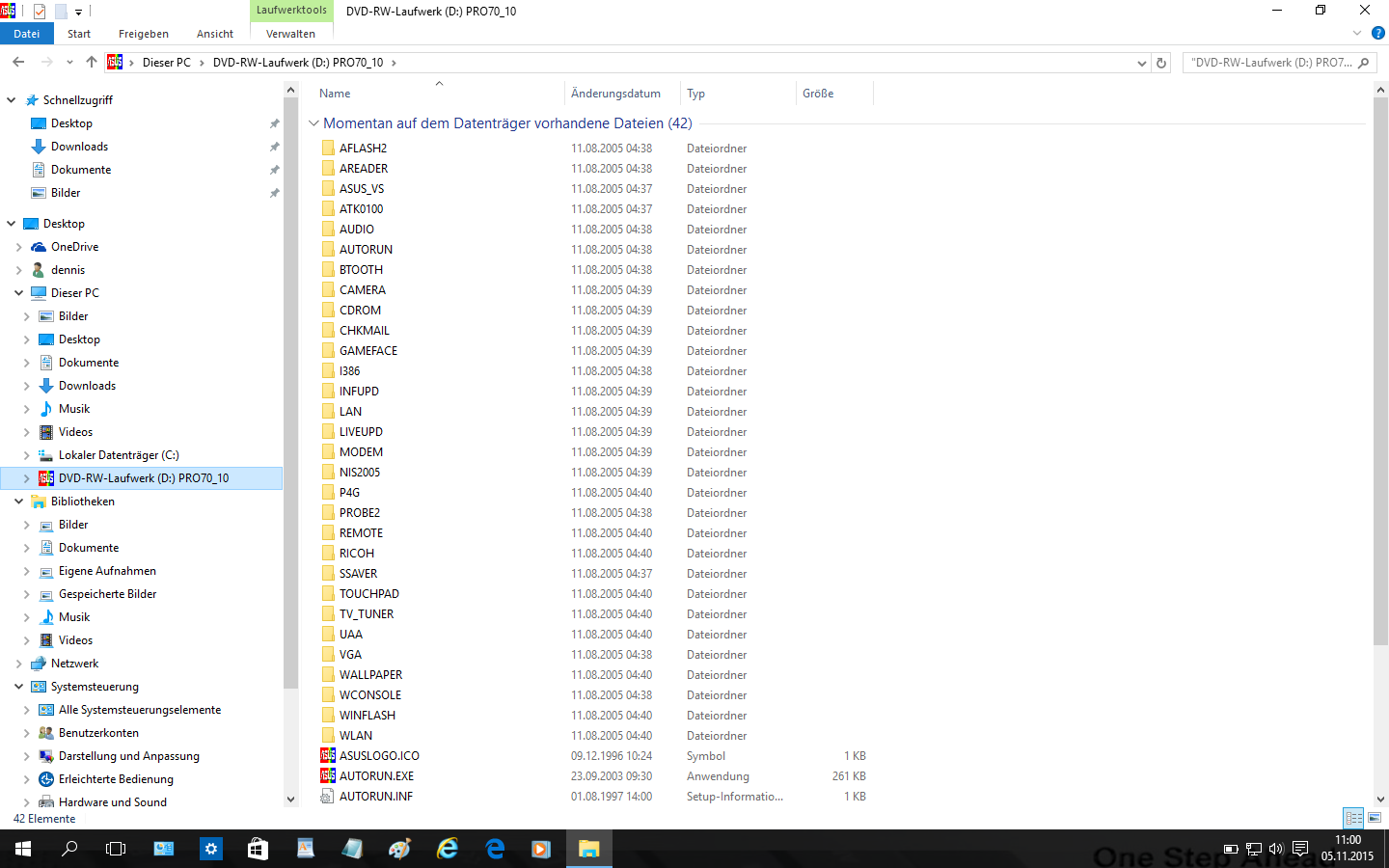Image resolution: width=1389 pixels, height=868 pixels.
Task: Click the search magnifier in search box
Action: pyautogui.click(x=1364, y=63)
